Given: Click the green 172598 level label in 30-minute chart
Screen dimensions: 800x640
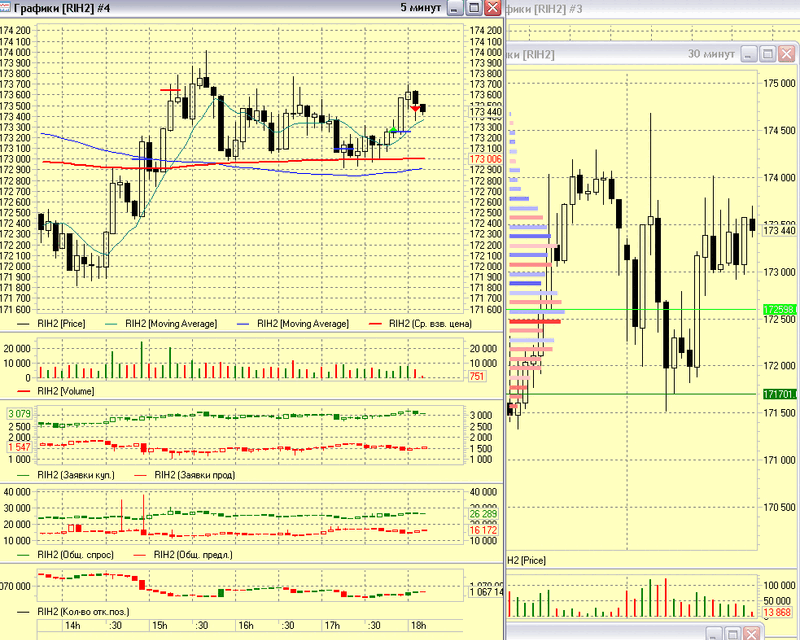Looking at the screenshot, I should pos(779,310).
